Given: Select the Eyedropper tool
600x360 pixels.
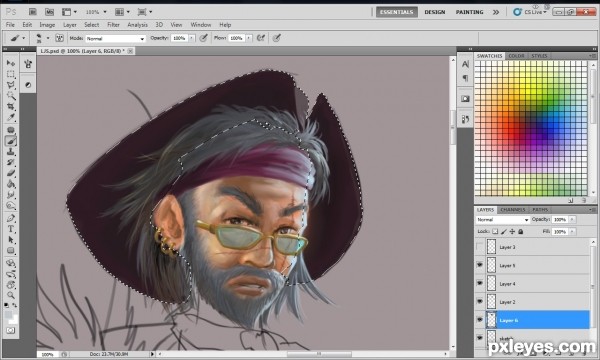Looking at the screenshot, I should [x=11, y=117].
